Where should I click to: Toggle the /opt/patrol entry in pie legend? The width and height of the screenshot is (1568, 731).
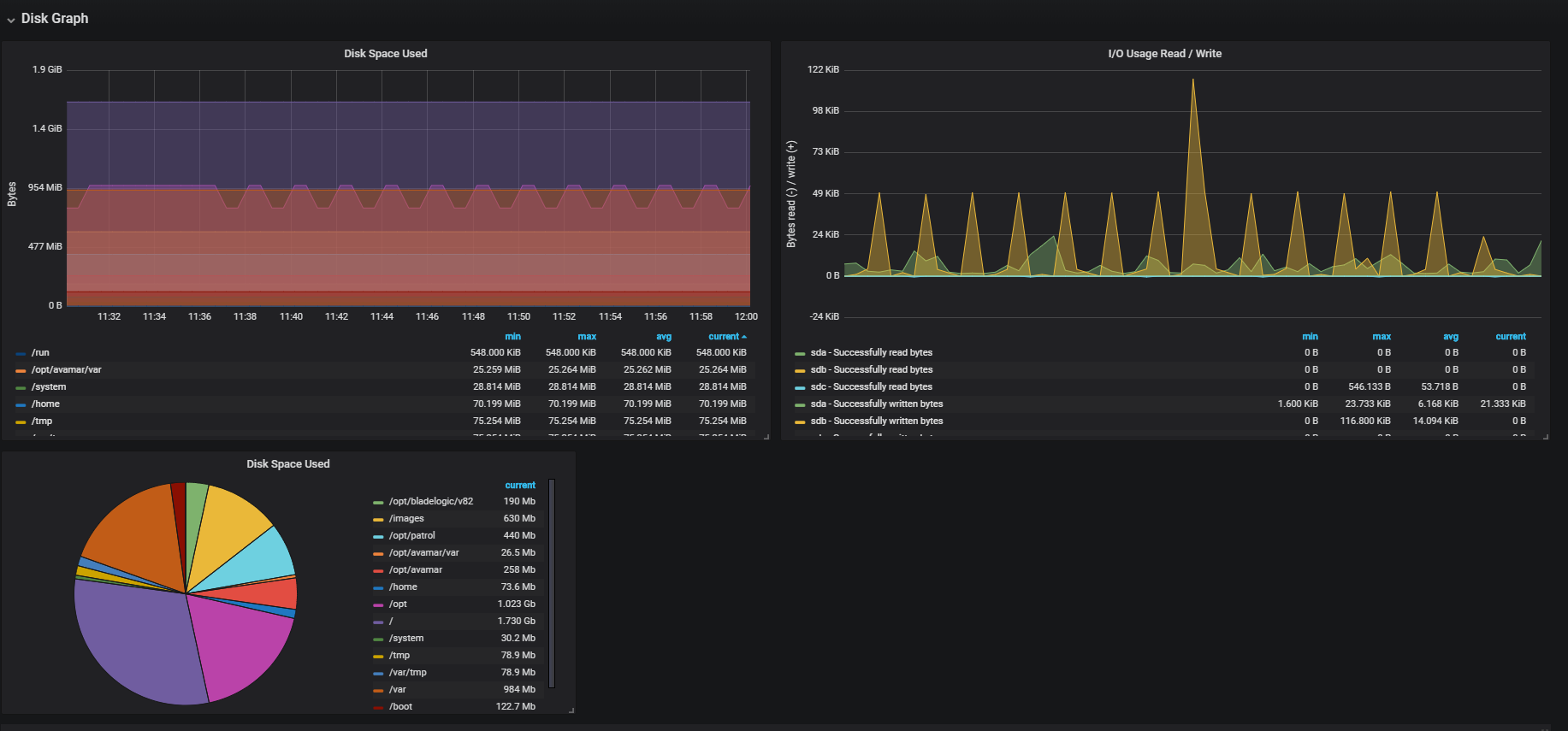(411, 536)
